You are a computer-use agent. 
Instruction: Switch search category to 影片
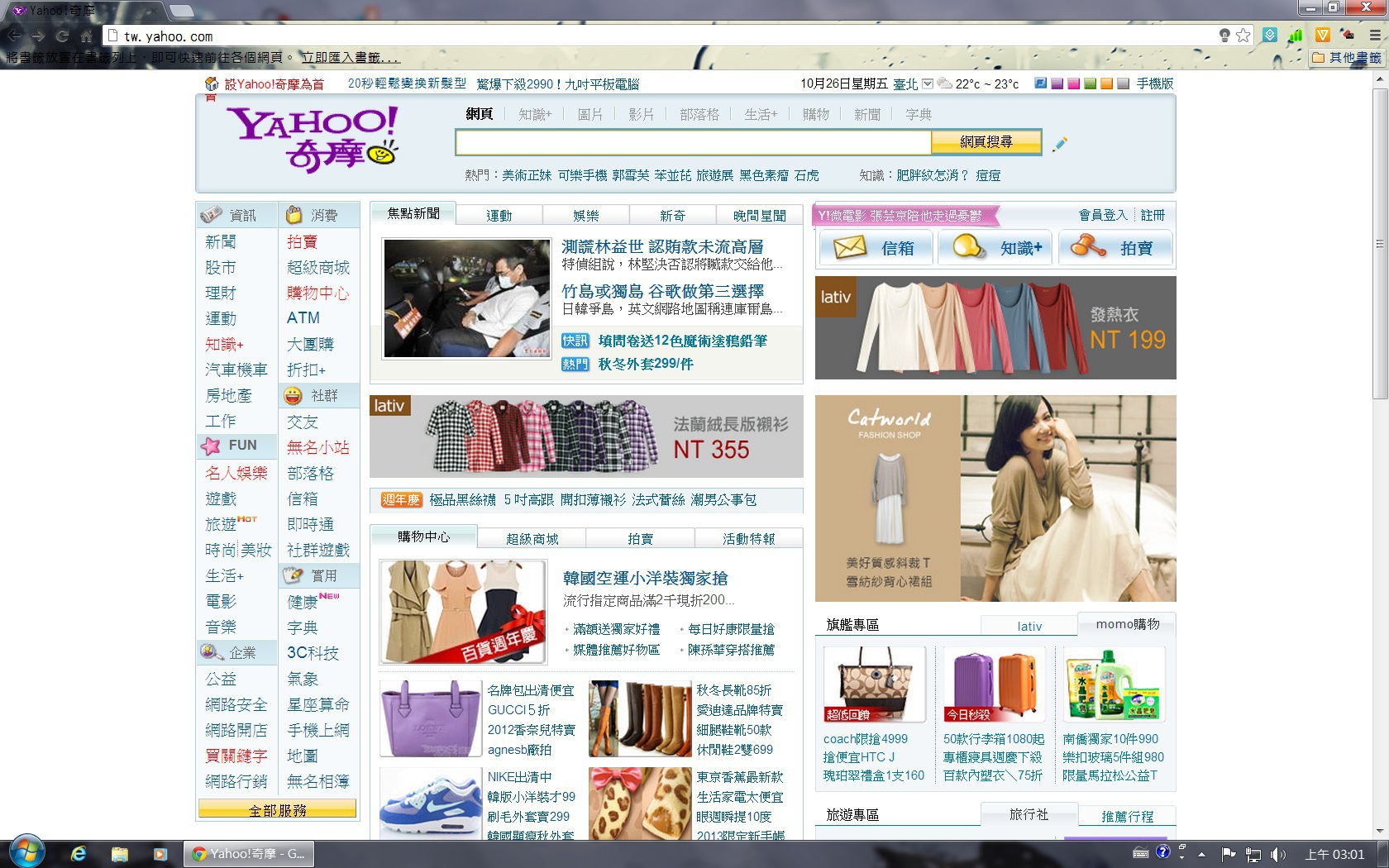click(x=642, y=114)
